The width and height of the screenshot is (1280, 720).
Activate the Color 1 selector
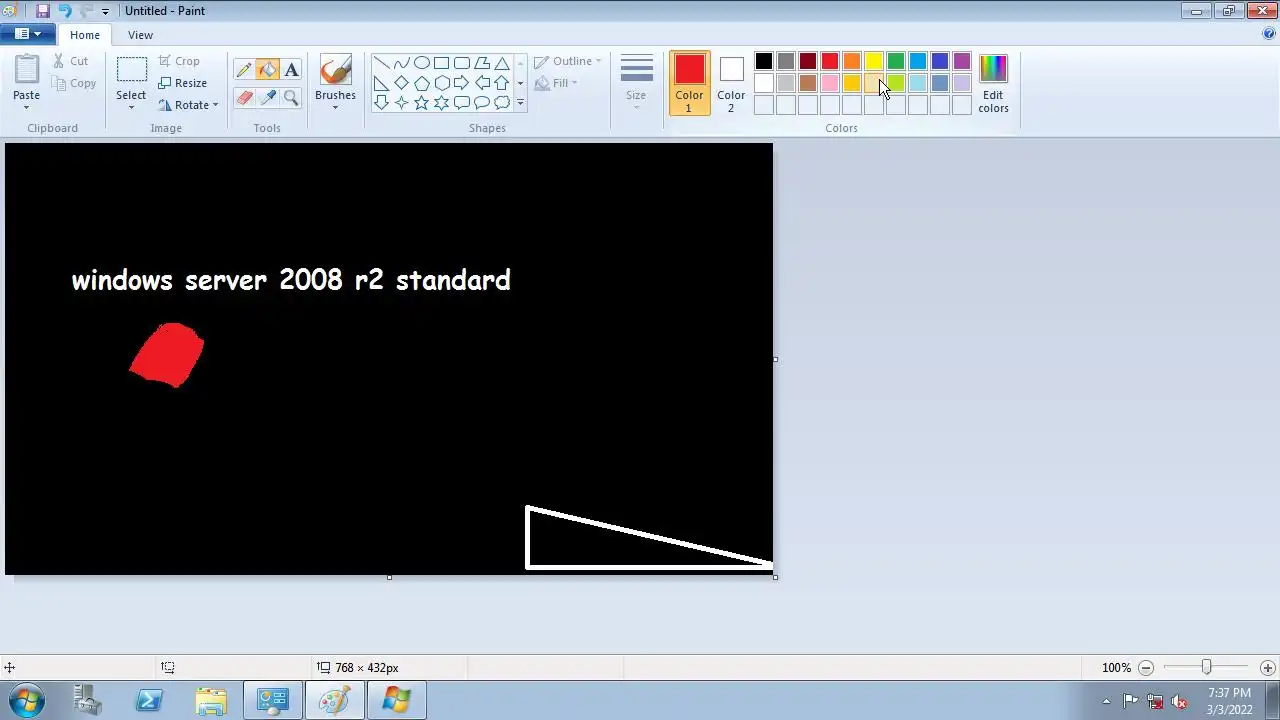click(x=689, y=83)
